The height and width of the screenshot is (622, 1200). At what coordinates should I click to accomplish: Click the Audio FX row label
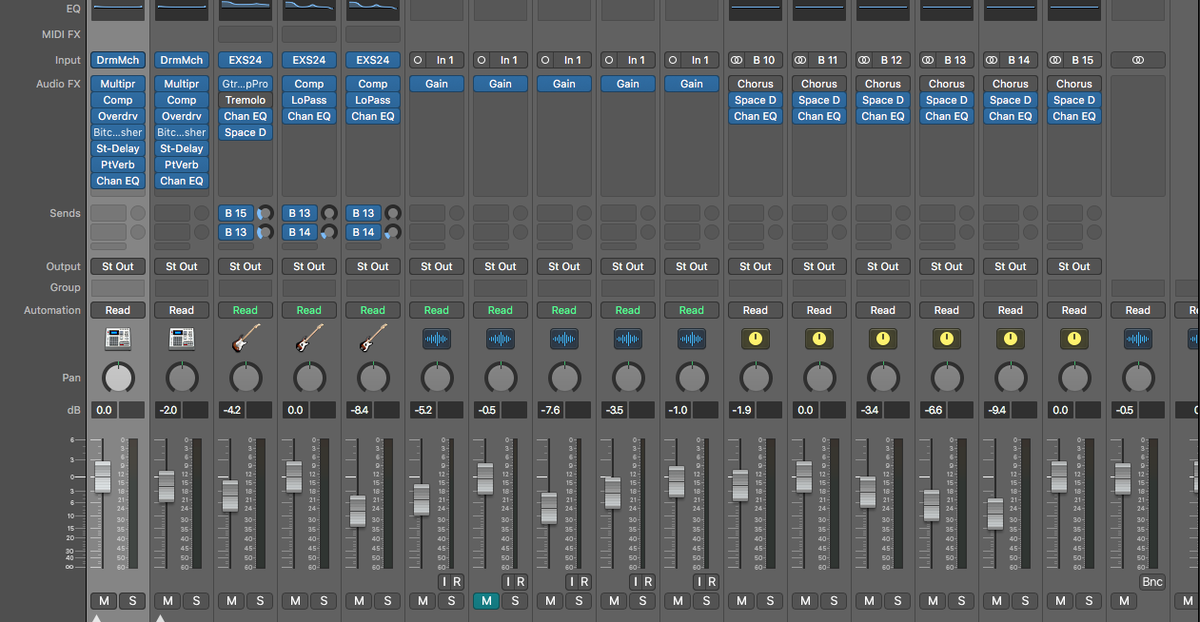pos(58,84)
